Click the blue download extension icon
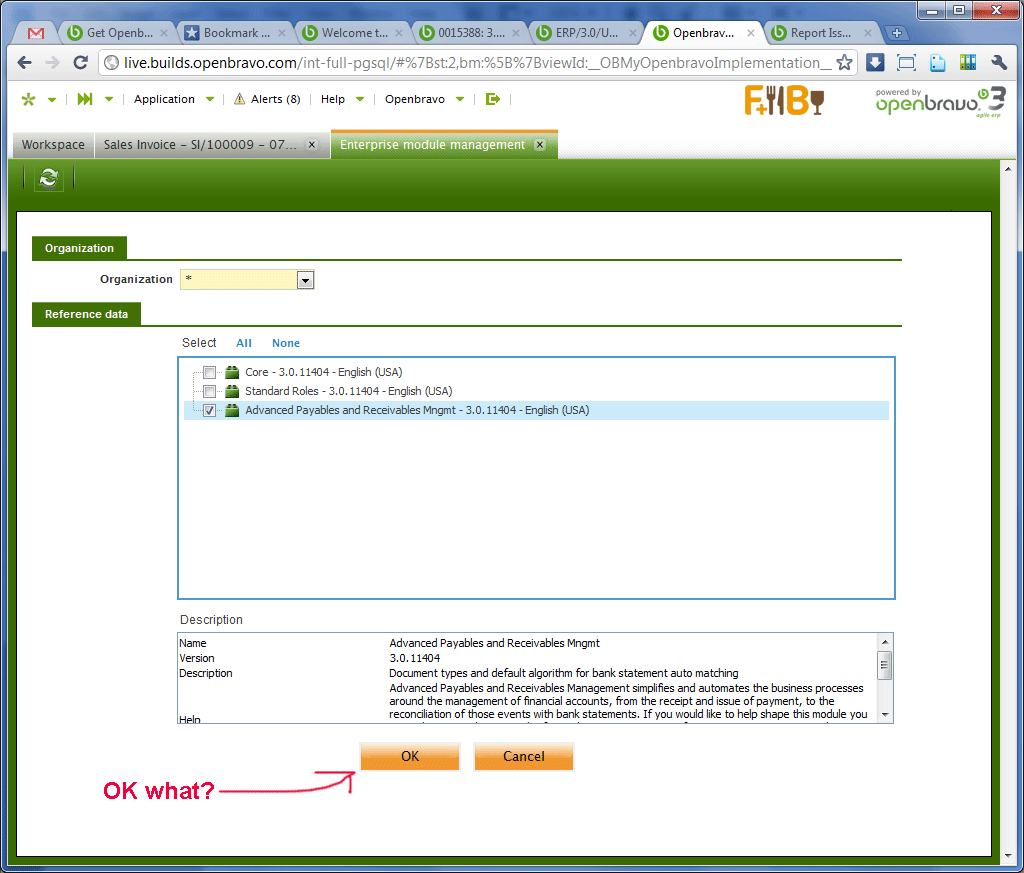 point(875,63)
